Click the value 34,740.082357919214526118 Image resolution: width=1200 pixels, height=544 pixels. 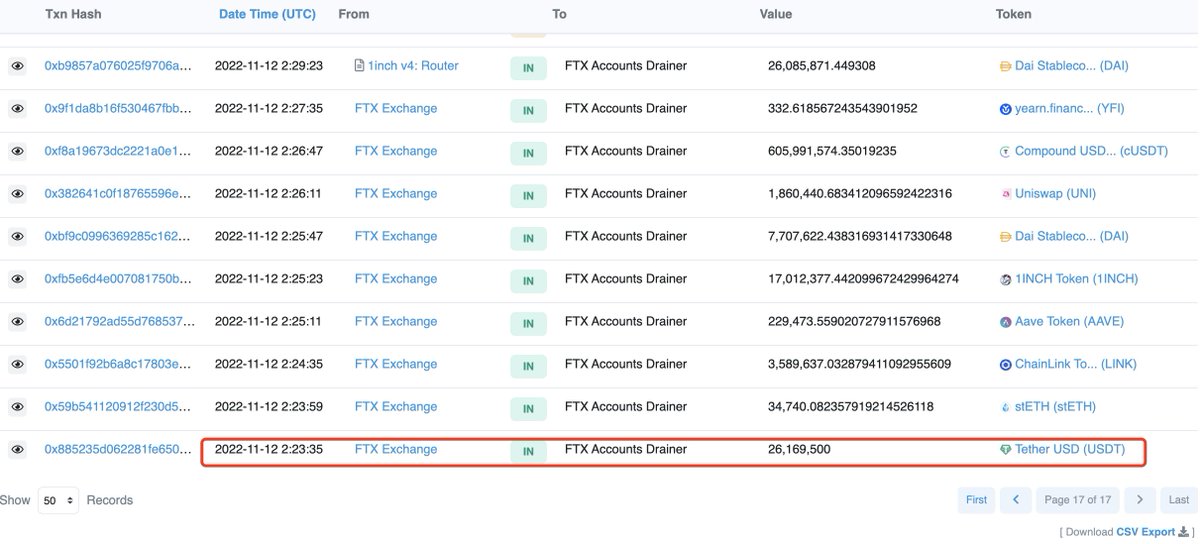[x=851, y=406]
